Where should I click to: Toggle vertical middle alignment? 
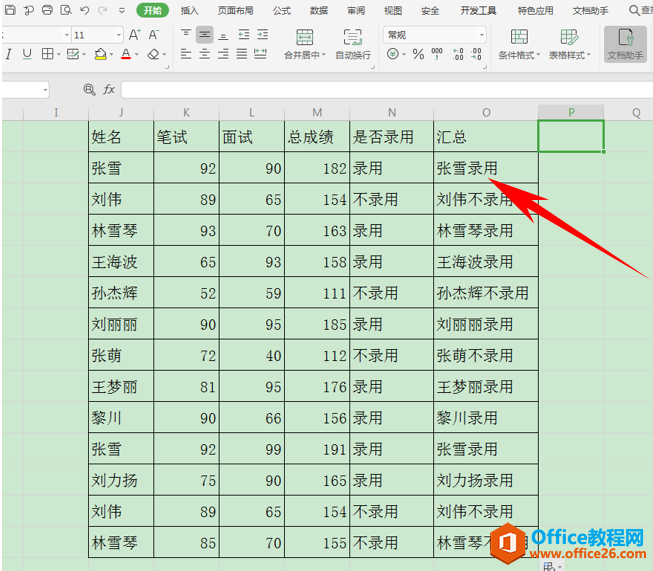coord(204,35)
